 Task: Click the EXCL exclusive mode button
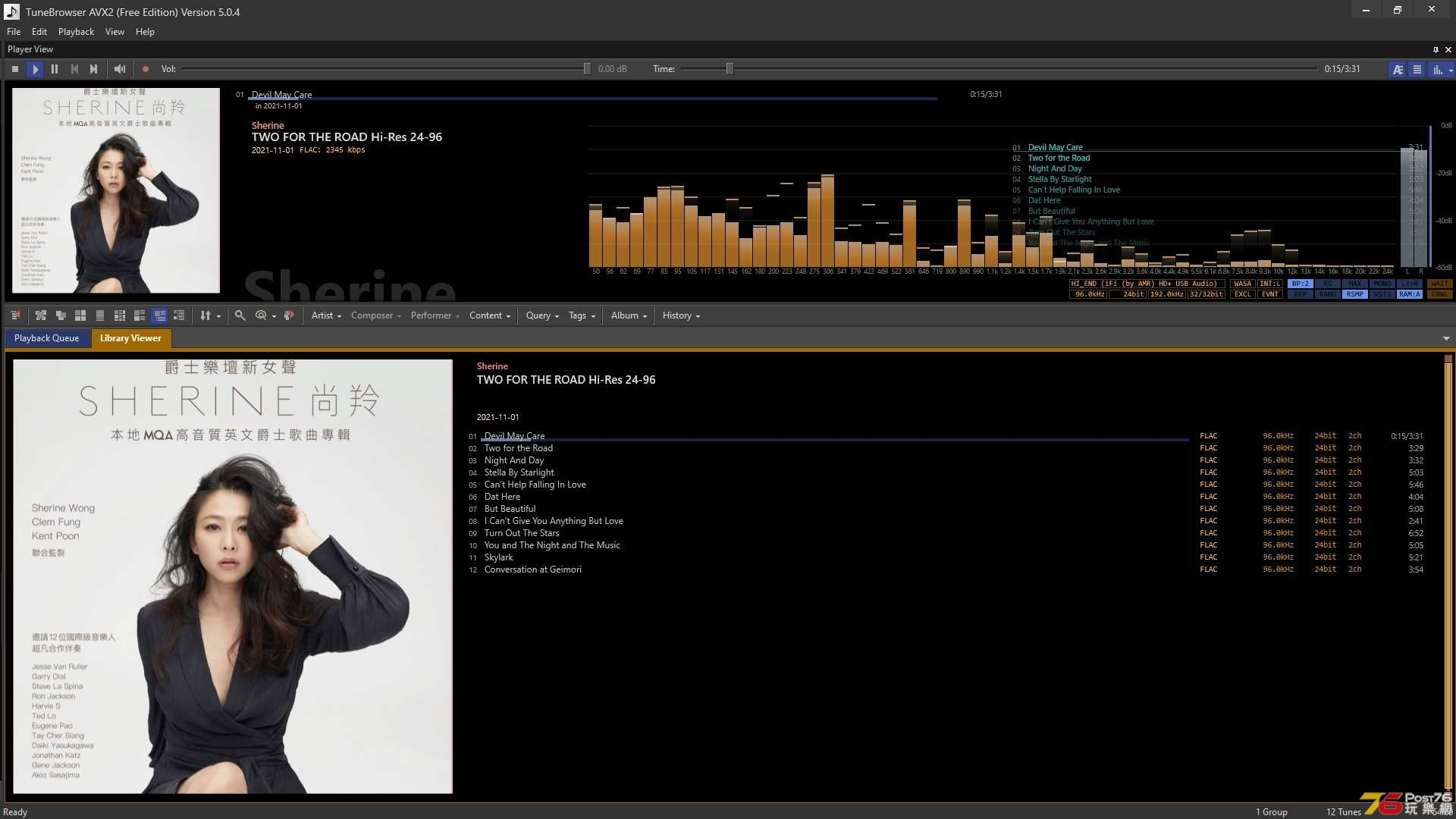click(x=1243, y=294)
